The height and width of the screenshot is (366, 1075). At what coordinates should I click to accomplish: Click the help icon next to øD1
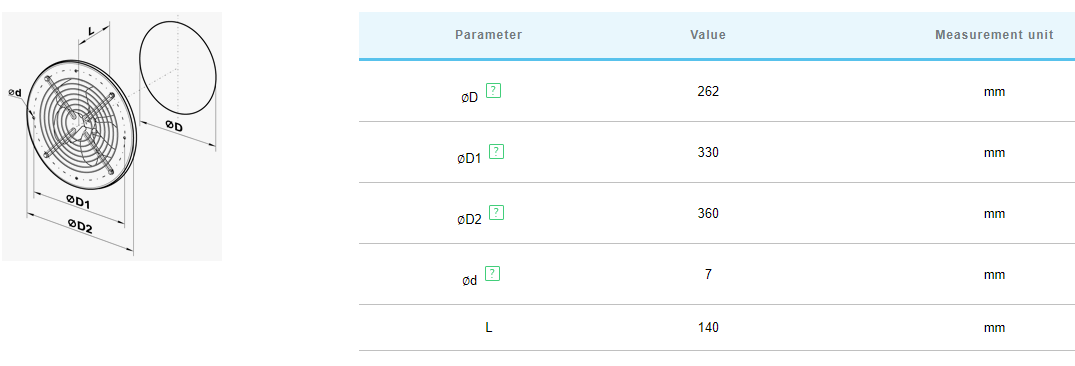click(497, 151)
